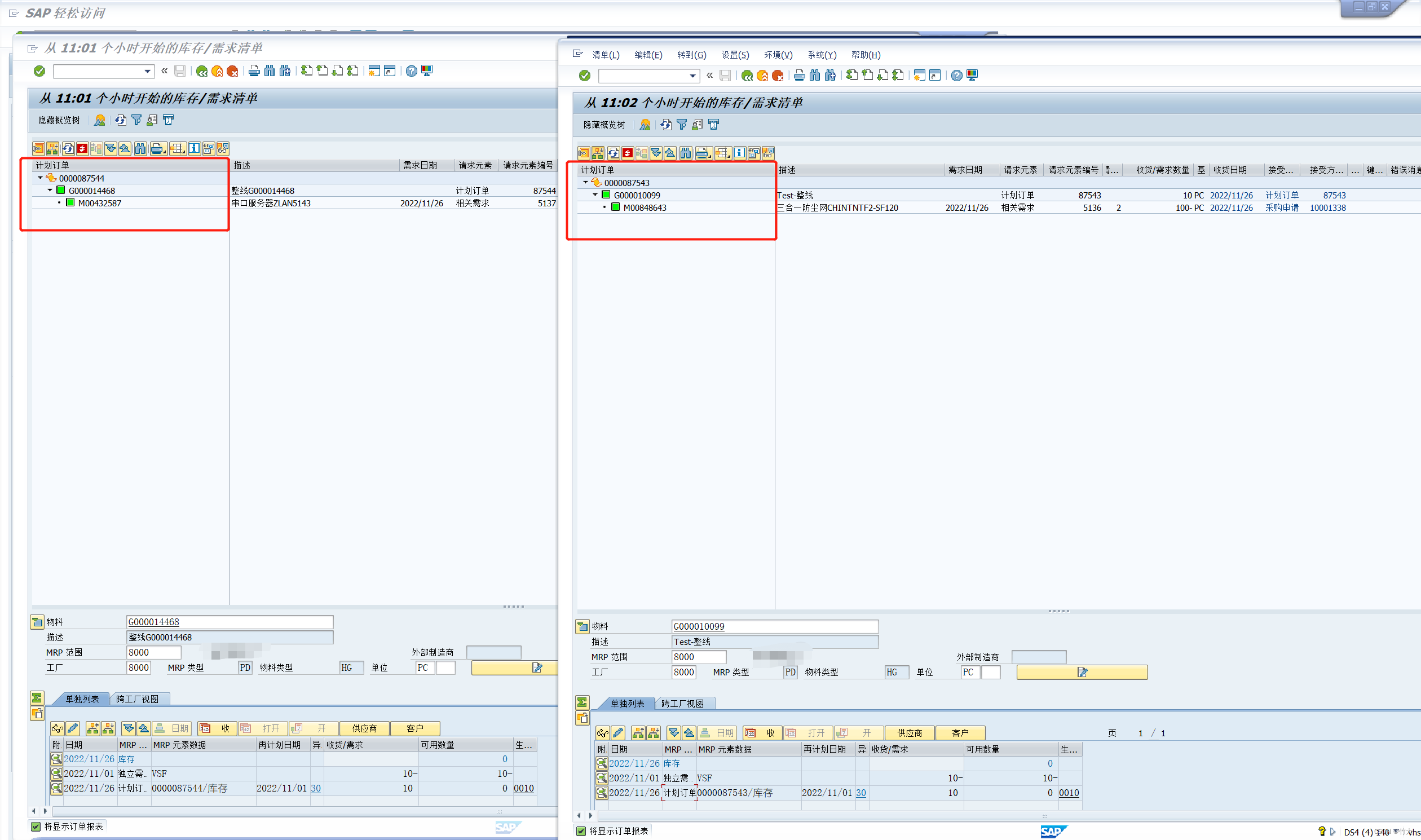Click Create New Session icon in 11:02 window
This screenshot has width=1421, height=840.
point(919,76)
